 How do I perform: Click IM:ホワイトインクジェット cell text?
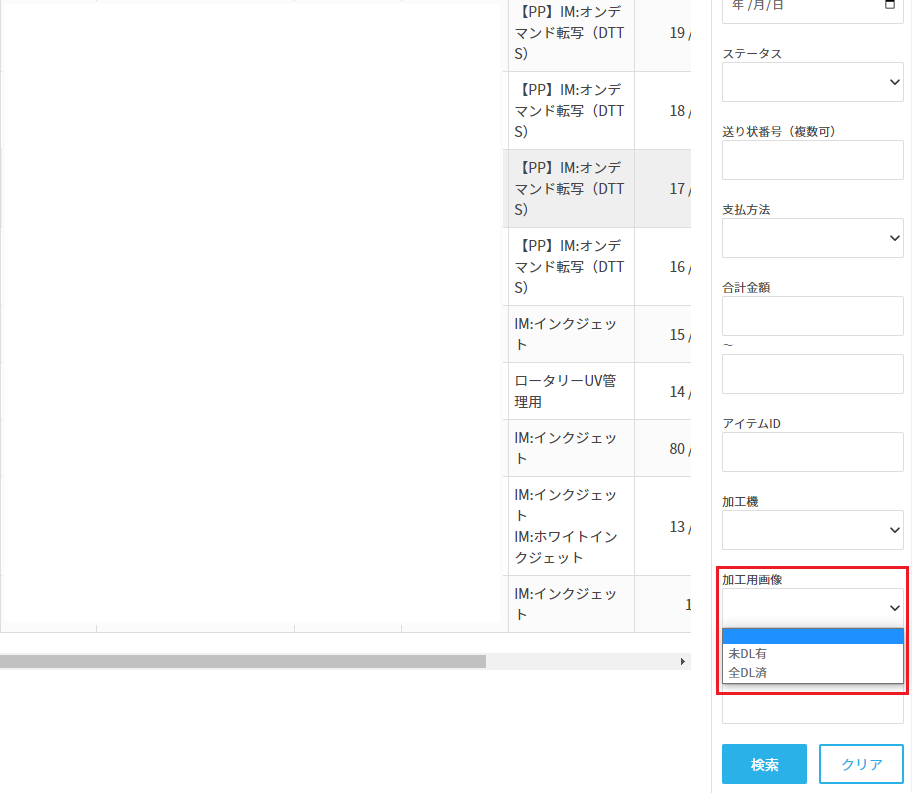(x=565, y=547)
